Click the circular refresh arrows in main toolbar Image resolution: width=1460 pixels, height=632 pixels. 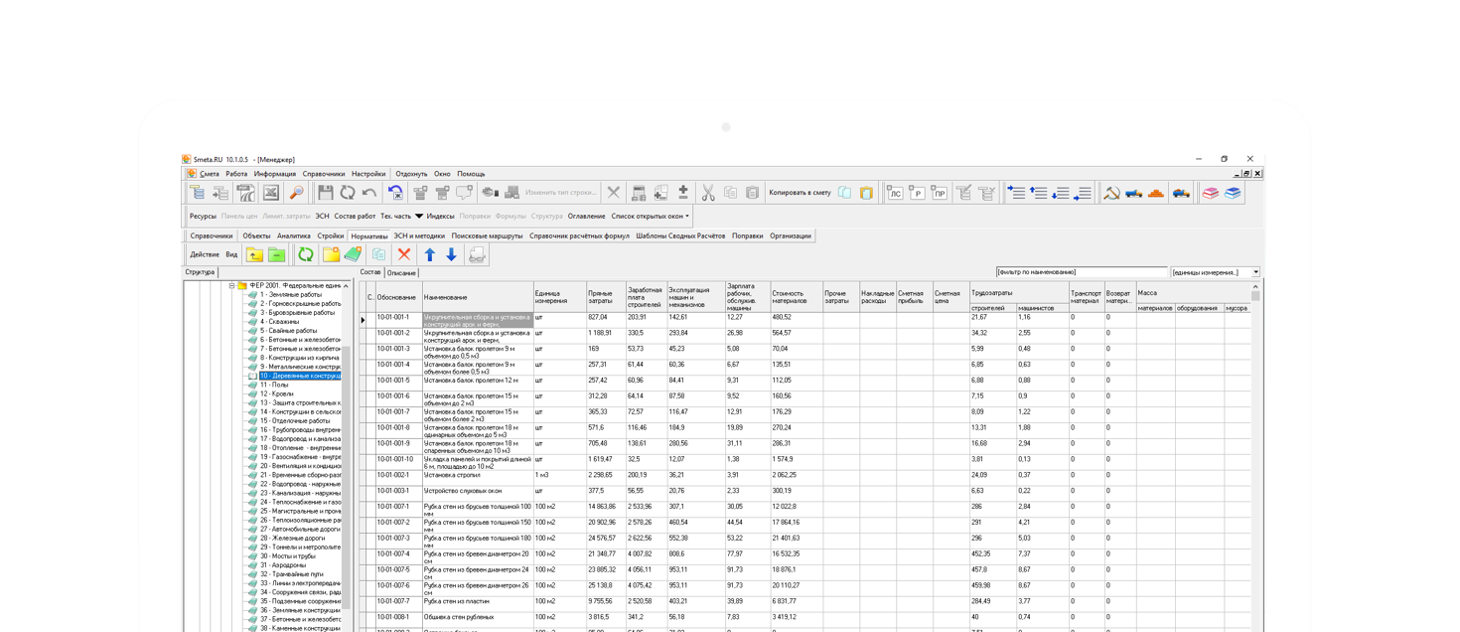point(347,193)
